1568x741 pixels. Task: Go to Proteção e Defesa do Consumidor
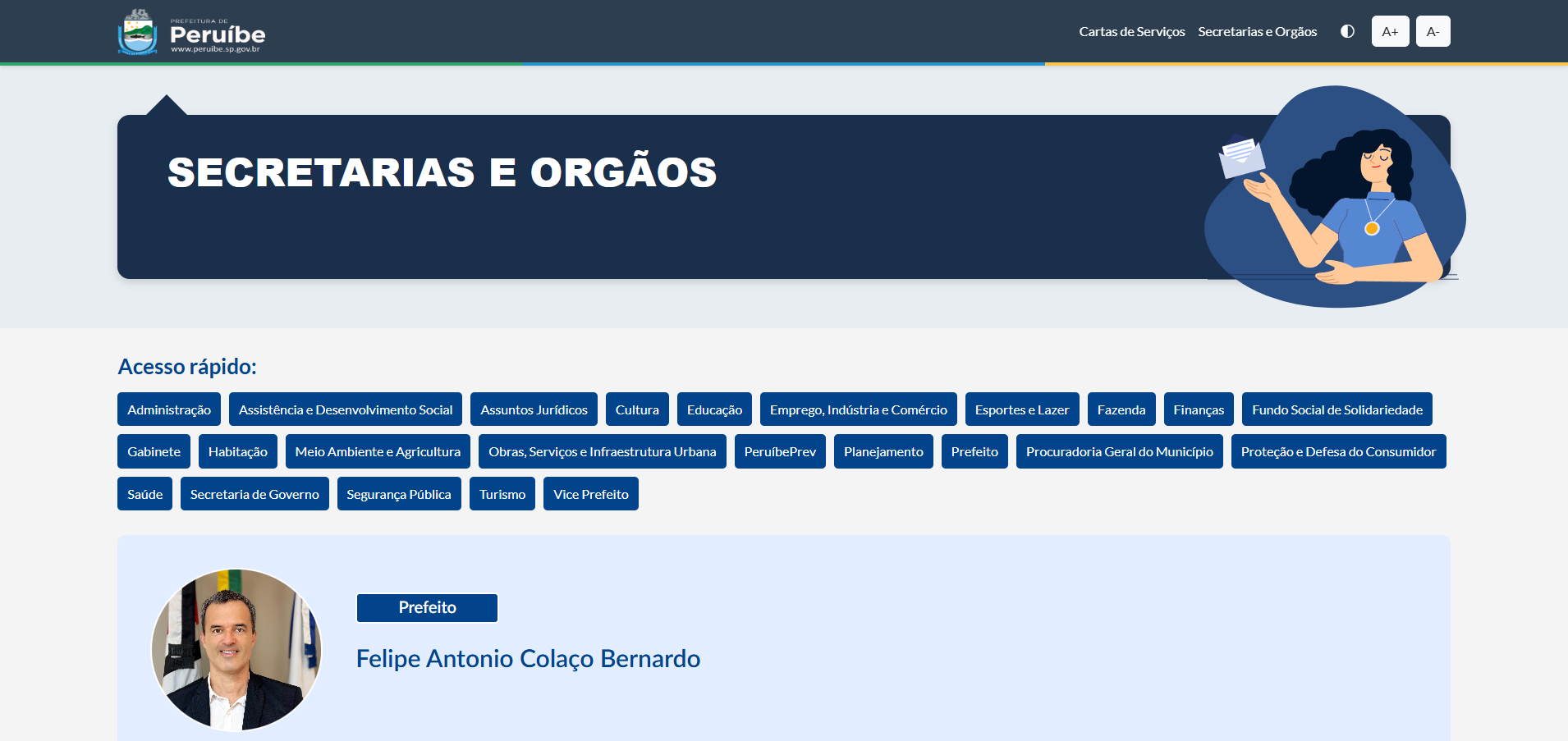(x=1339, y=451)
